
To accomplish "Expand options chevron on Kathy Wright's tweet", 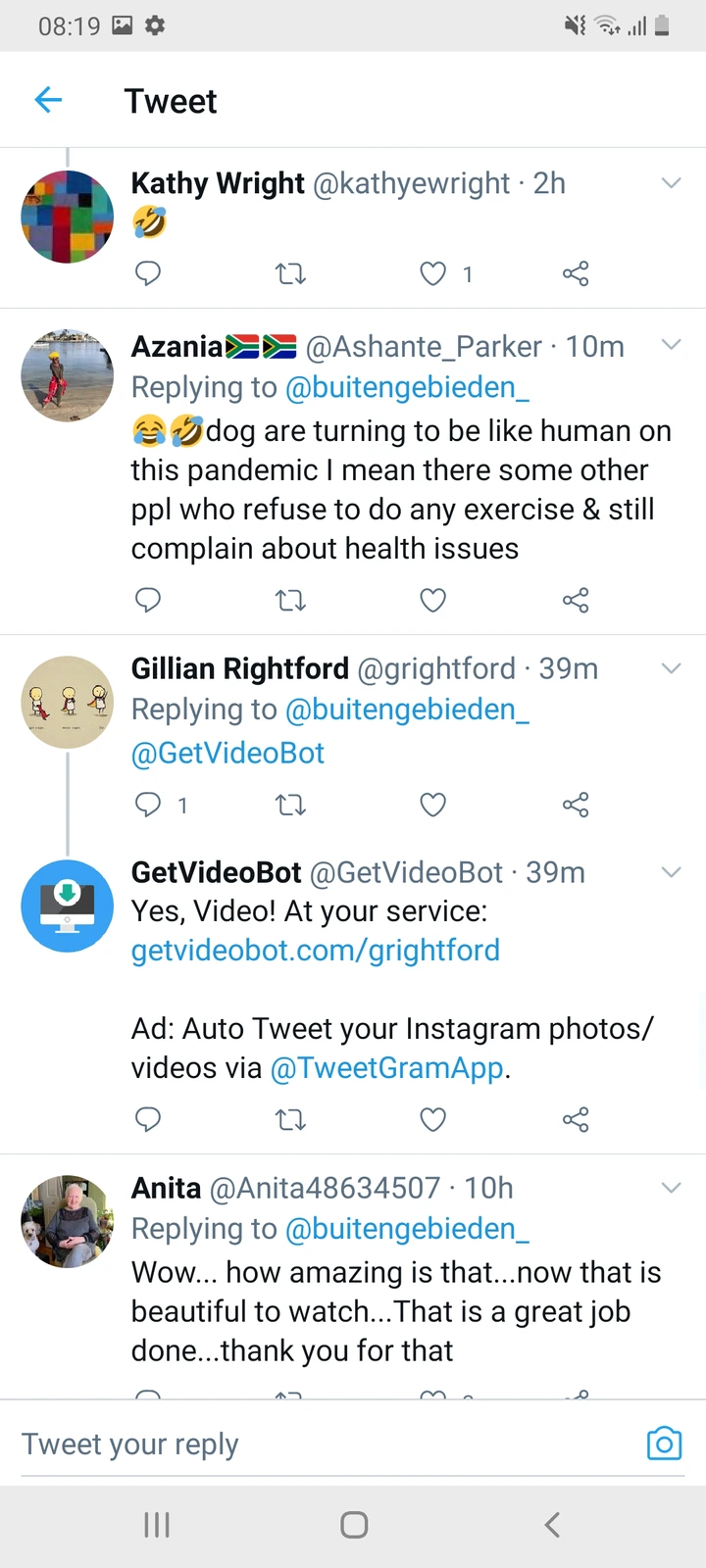I will click(672, 182).
